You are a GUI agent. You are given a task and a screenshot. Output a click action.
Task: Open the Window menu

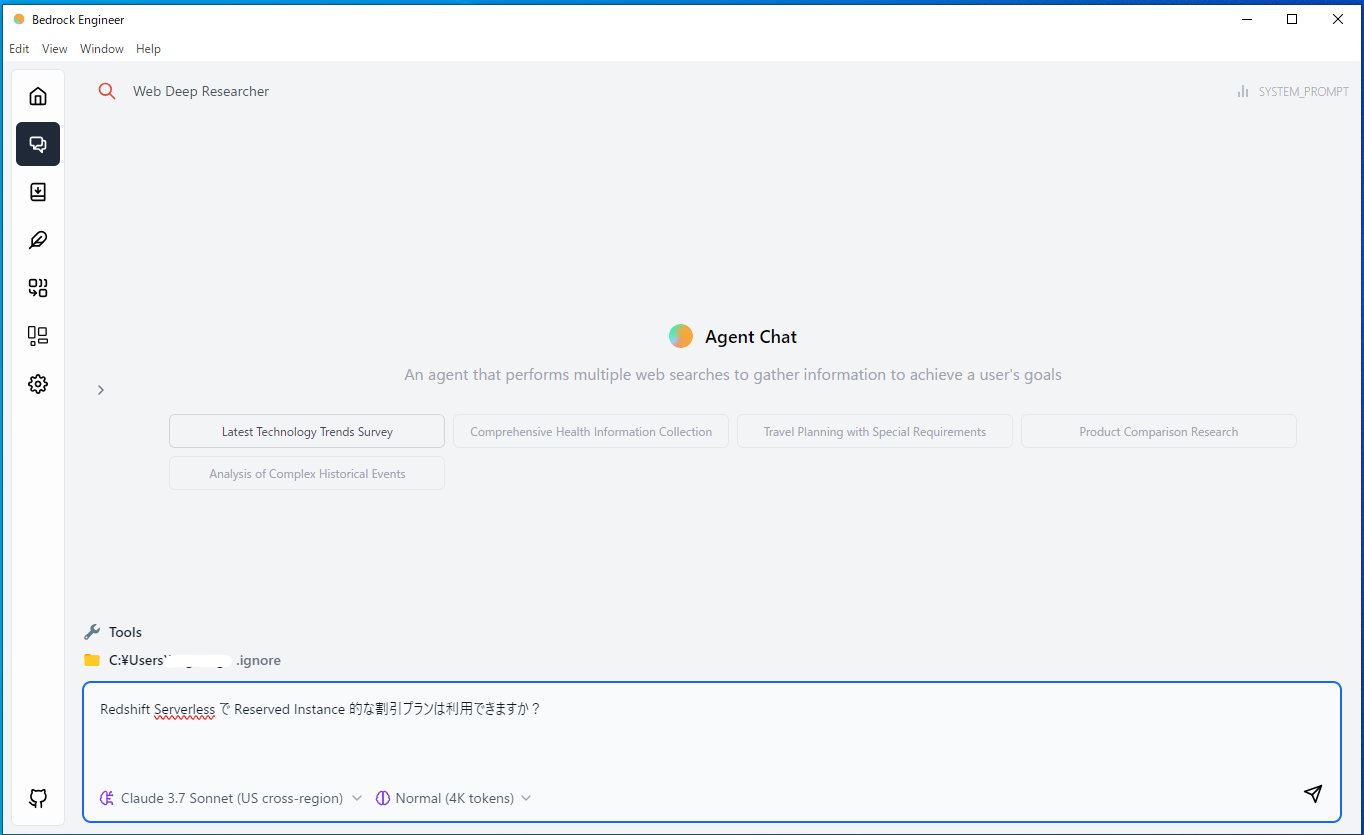[x=102, y=49]
